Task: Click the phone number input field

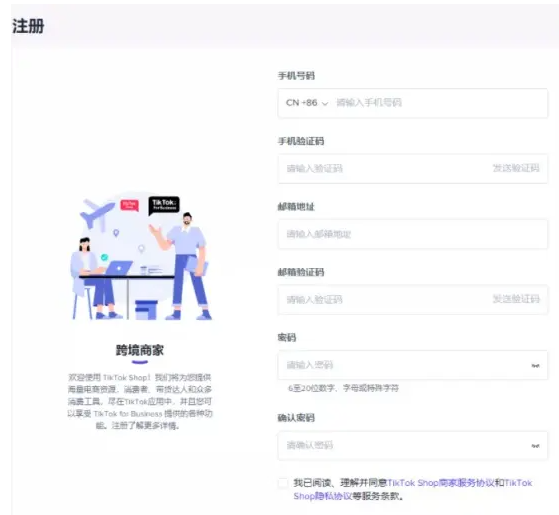Action: coord(440,103)
